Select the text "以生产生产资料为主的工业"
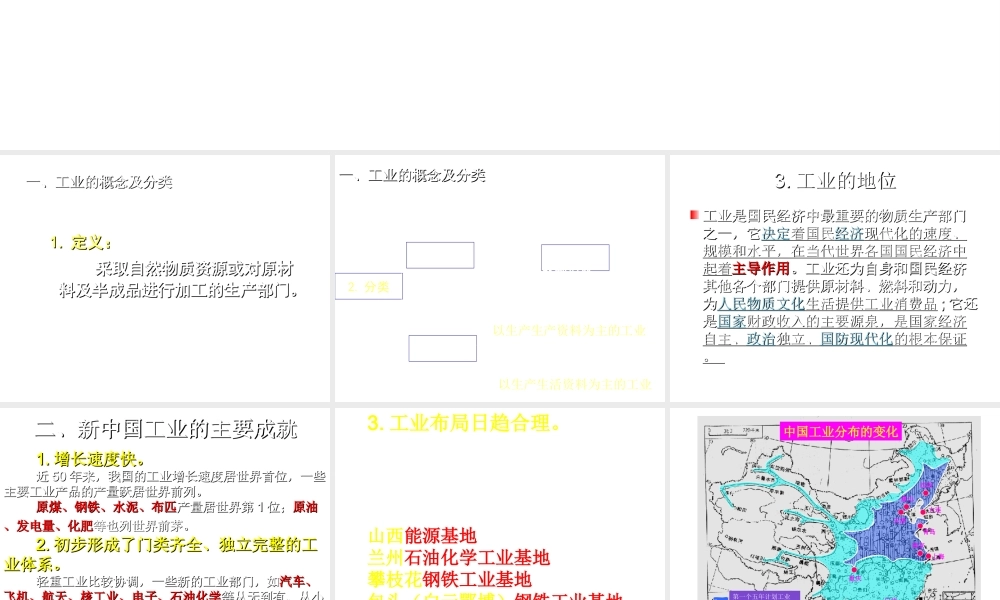Image resolution: width=1000 pixels, height=600 pixels. [x=569, y=330]
